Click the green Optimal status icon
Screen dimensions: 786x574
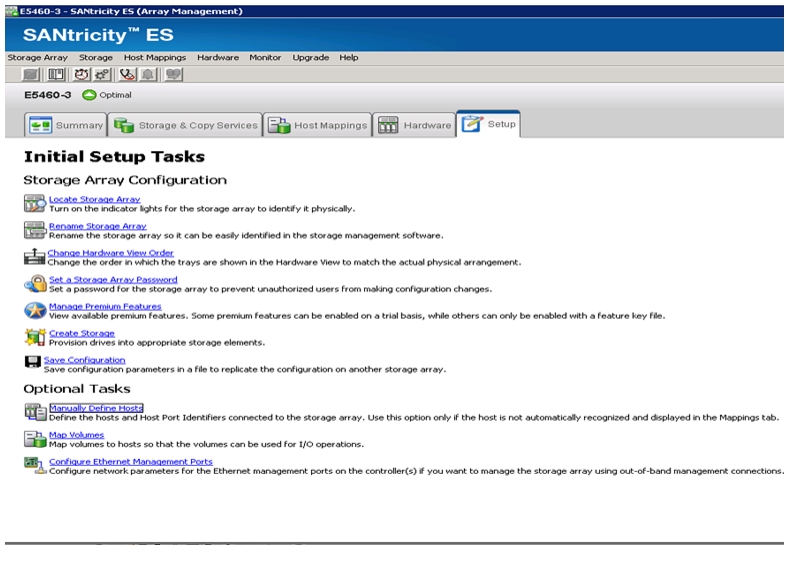89,95
